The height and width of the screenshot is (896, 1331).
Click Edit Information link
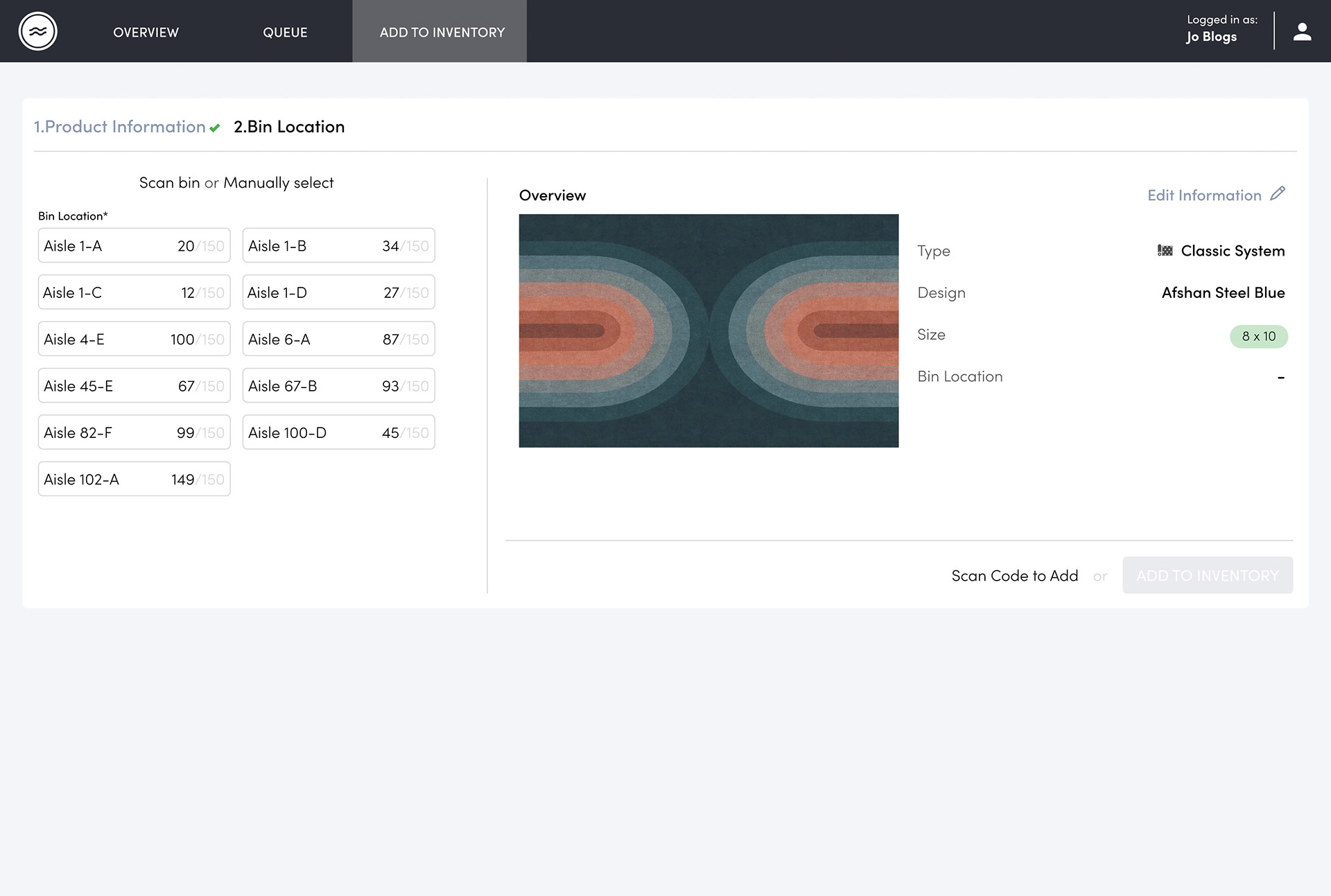point(1204,195)
